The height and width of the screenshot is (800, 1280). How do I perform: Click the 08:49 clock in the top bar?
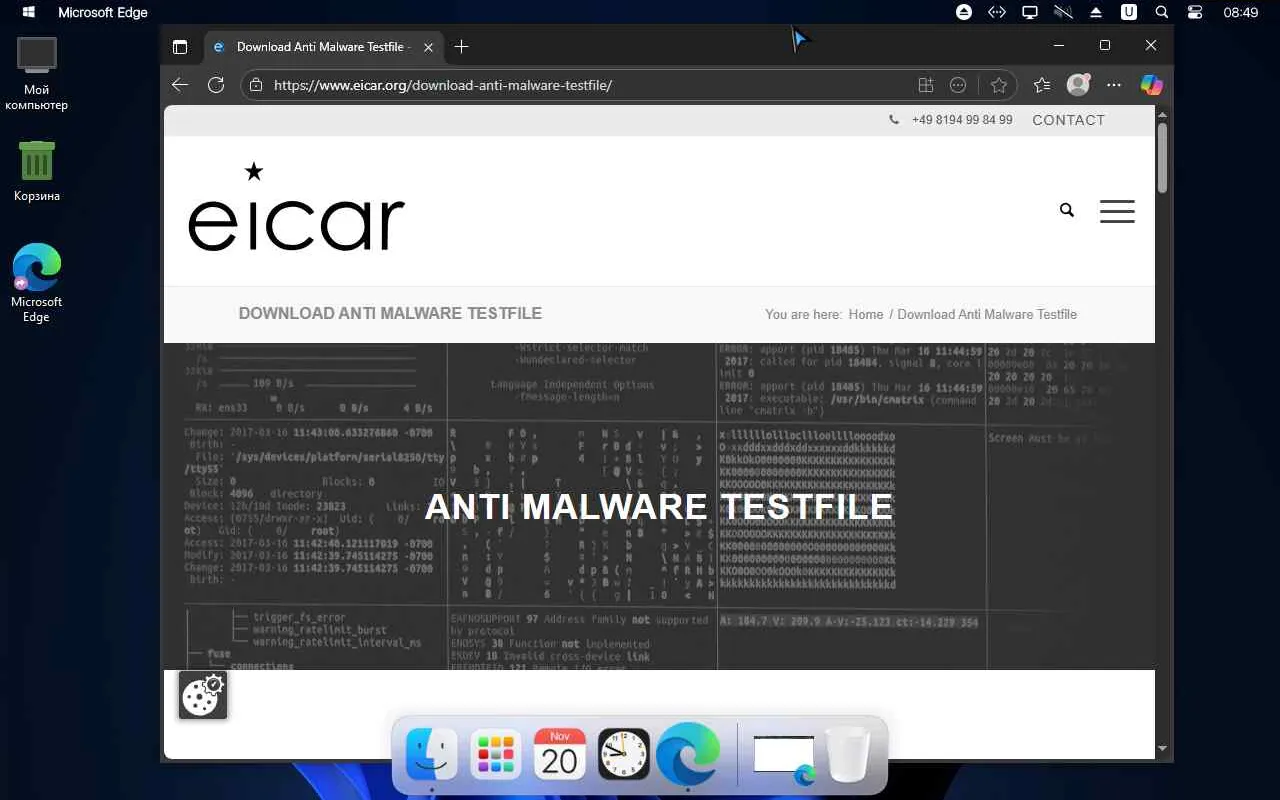(x=1241, y=12)
